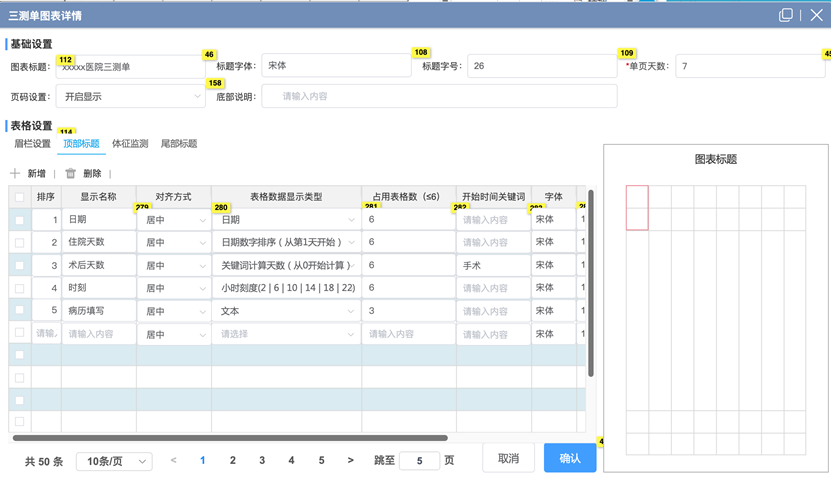Viewport: 831px width, 477px height.
Task: Open the 小时刻度 data type dropdown
Action: click(287, 288)
